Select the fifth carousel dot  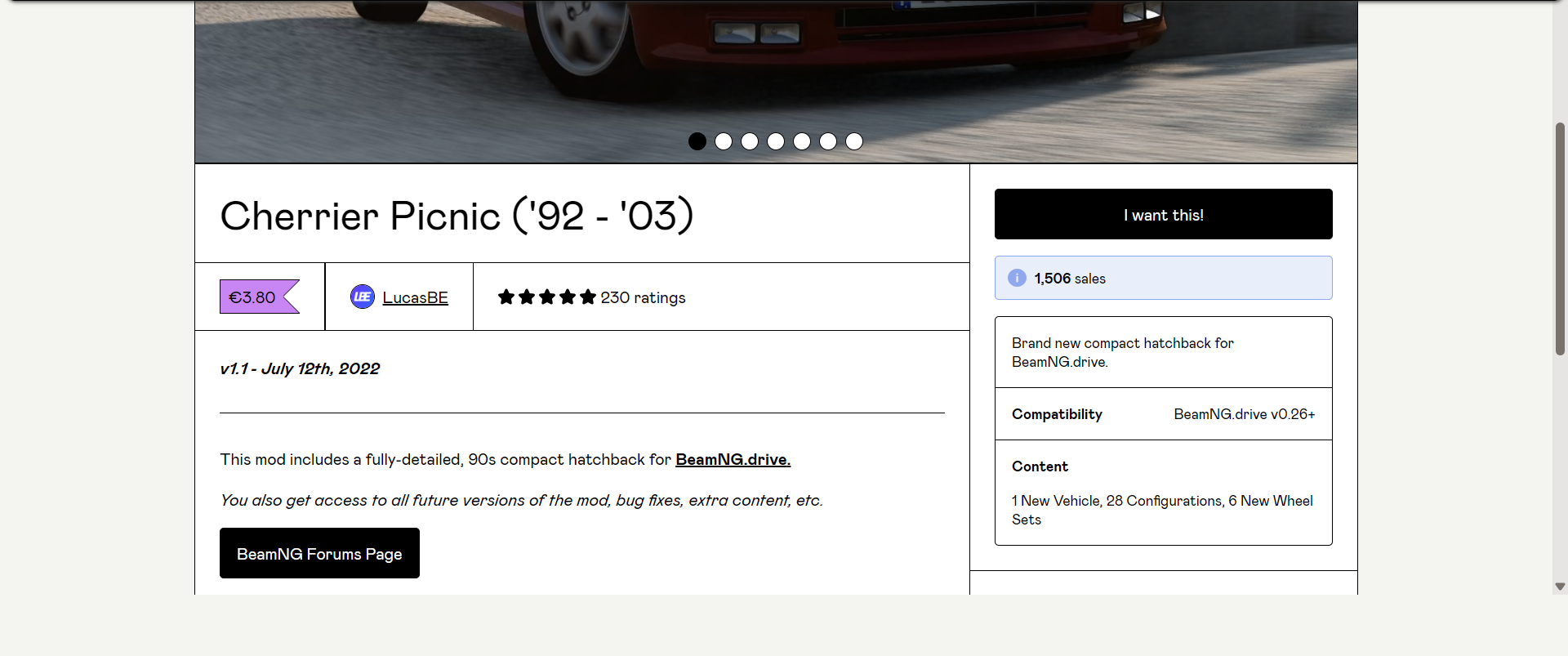point(802,141)
